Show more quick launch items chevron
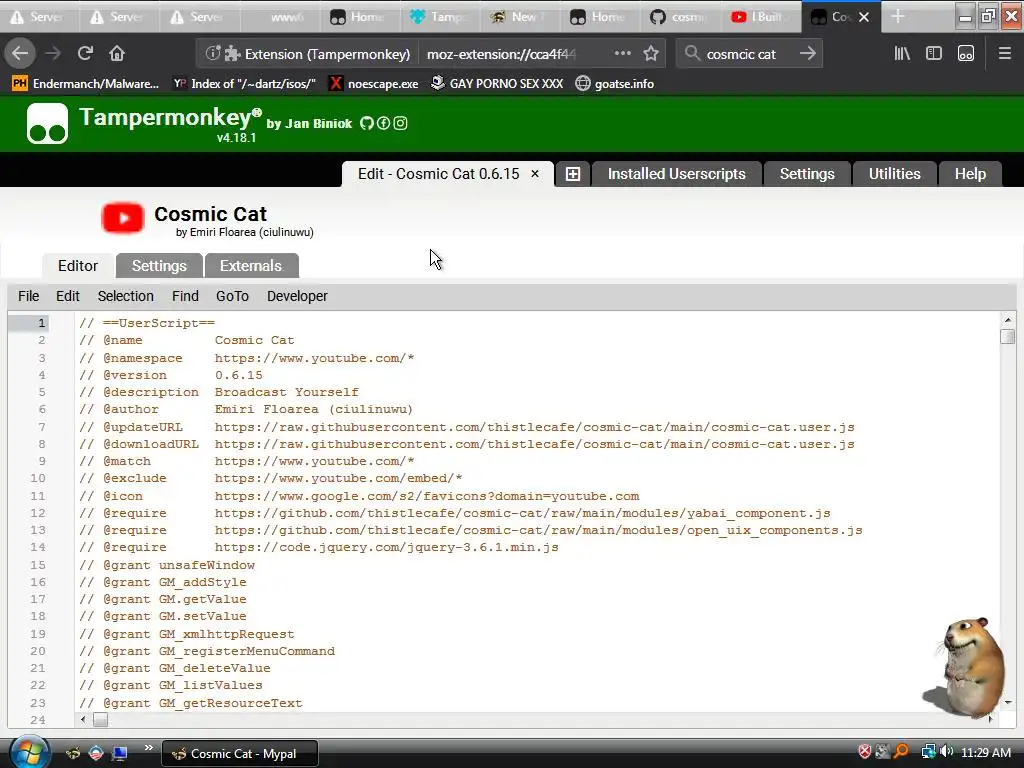This screenshot has height=768, width=1024. point(148,748)
